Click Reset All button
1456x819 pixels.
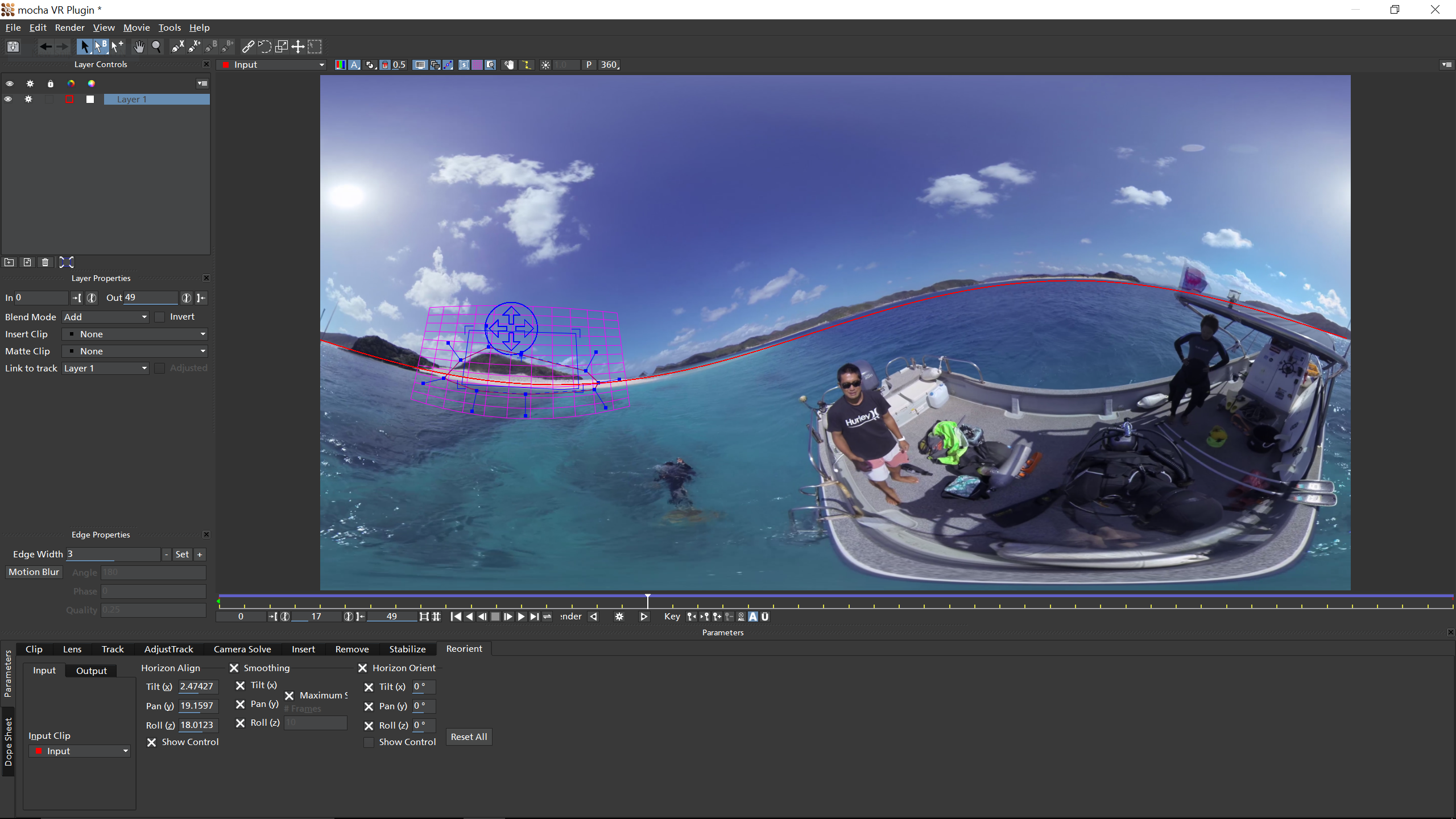pos(468,737)
